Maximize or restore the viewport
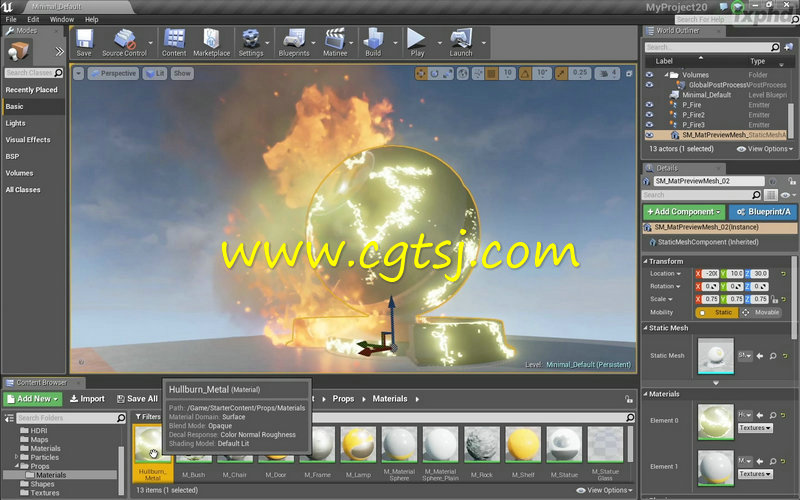Image resolution: width=800 pixels, height=500 pixels. 629,73
